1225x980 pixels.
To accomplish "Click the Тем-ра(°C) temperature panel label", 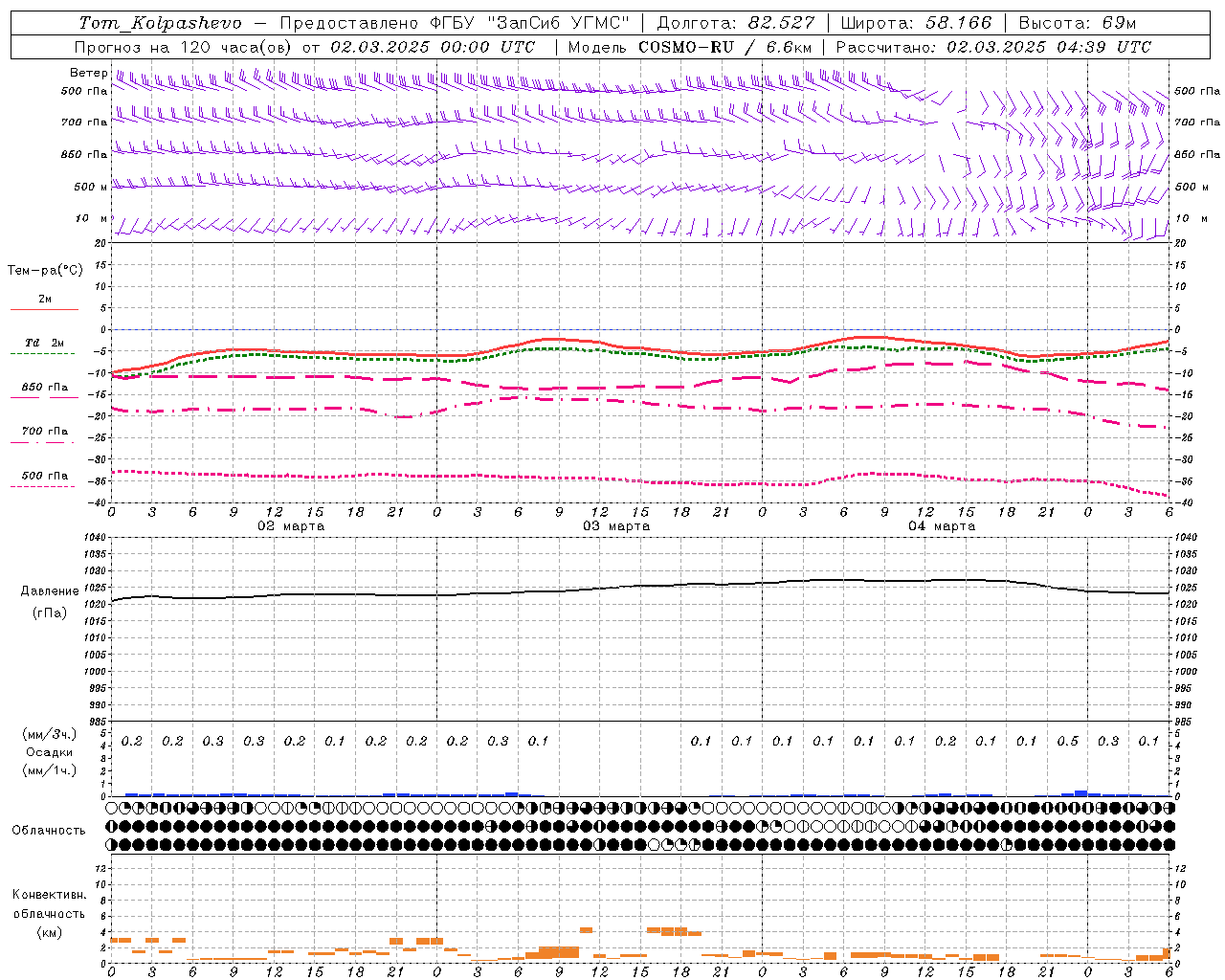I will pos(45,270).
